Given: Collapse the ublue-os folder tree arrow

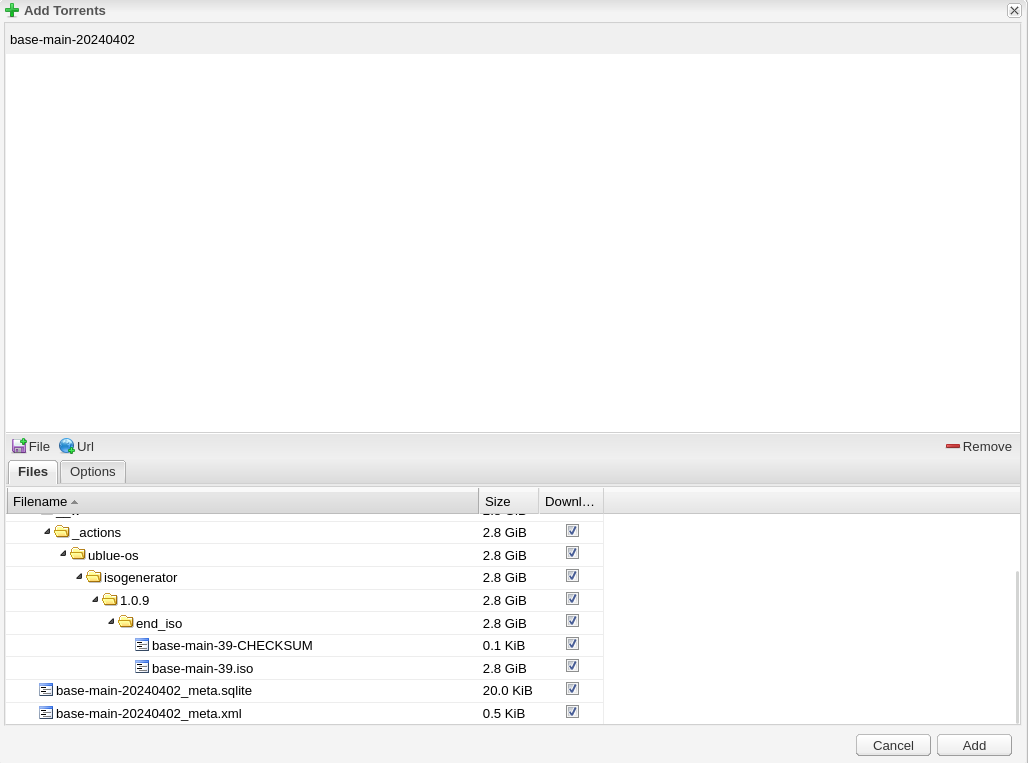Looking at the screenshot, I should tap(63, 554).
